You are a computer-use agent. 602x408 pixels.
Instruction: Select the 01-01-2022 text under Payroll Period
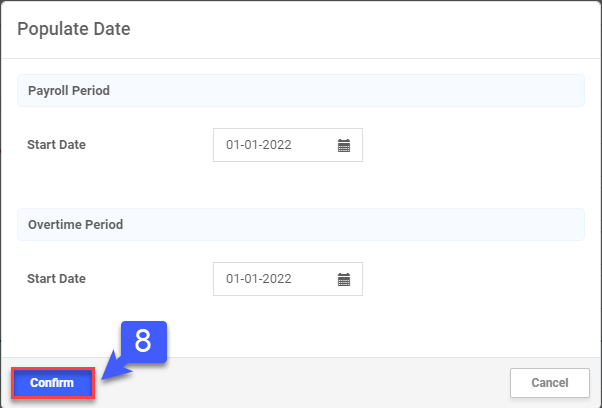(259, 145)
